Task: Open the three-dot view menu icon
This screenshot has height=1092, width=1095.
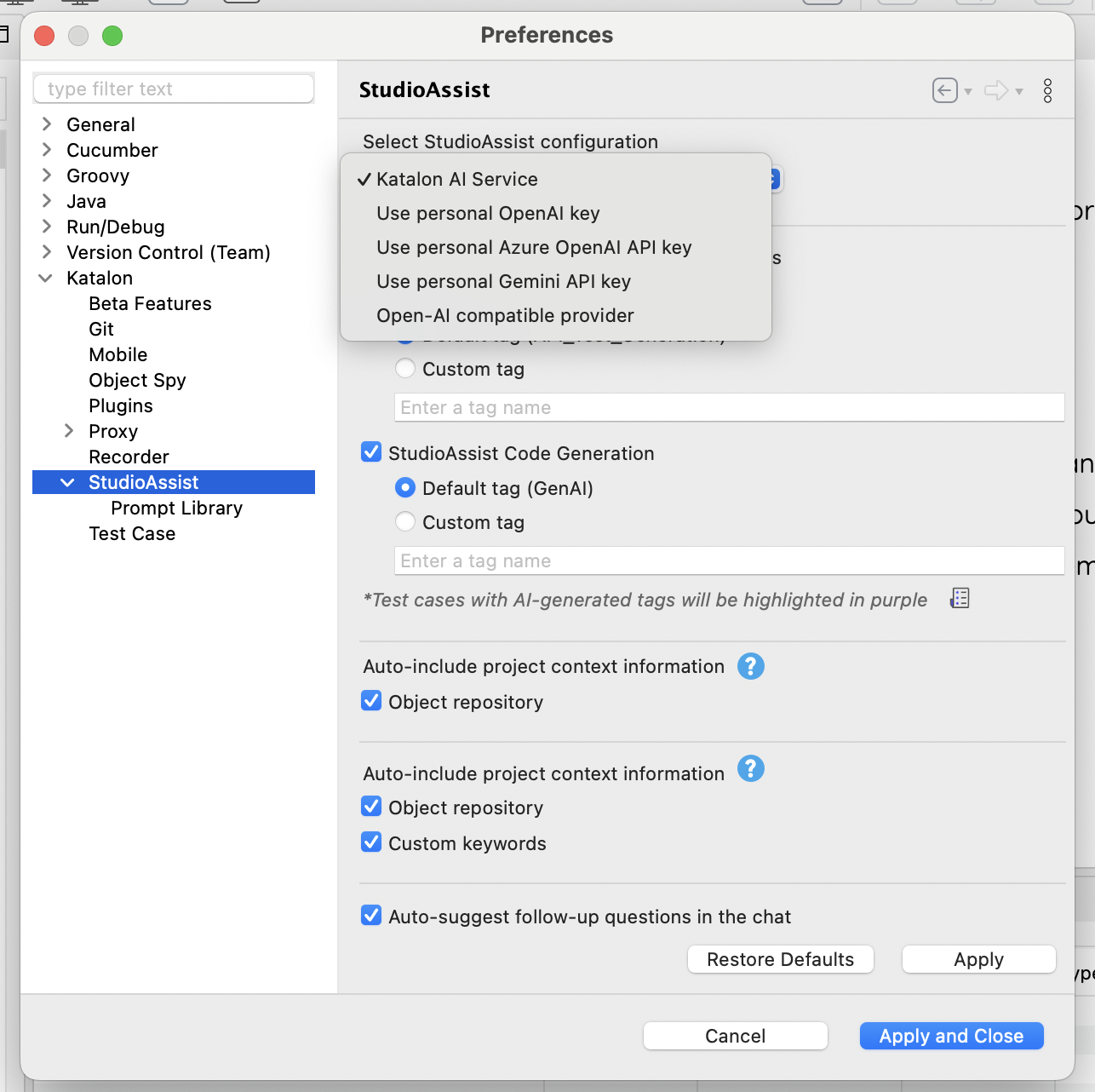Action: [1047, 90]
